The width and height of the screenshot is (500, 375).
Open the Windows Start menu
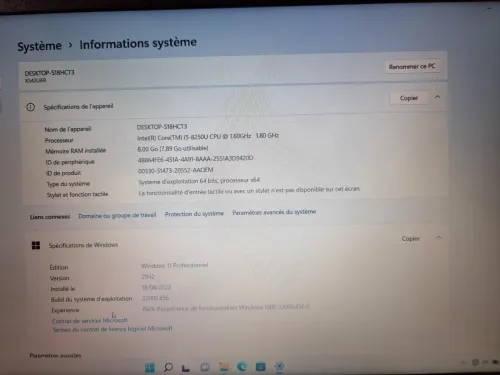(x=150, y=368)
